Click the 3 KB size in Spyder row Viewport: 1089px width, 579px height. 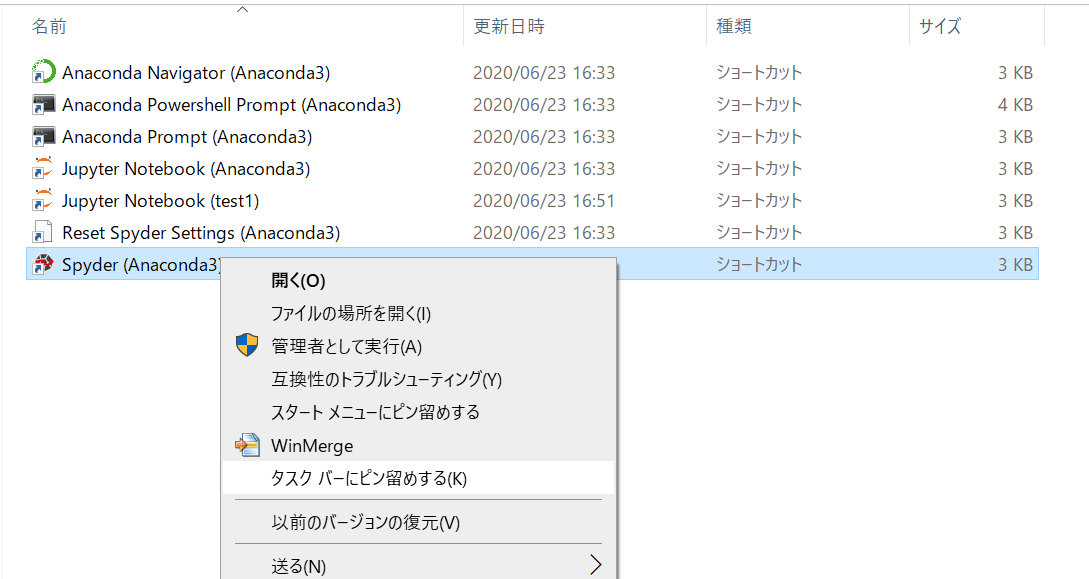(x=1015, y=265)
